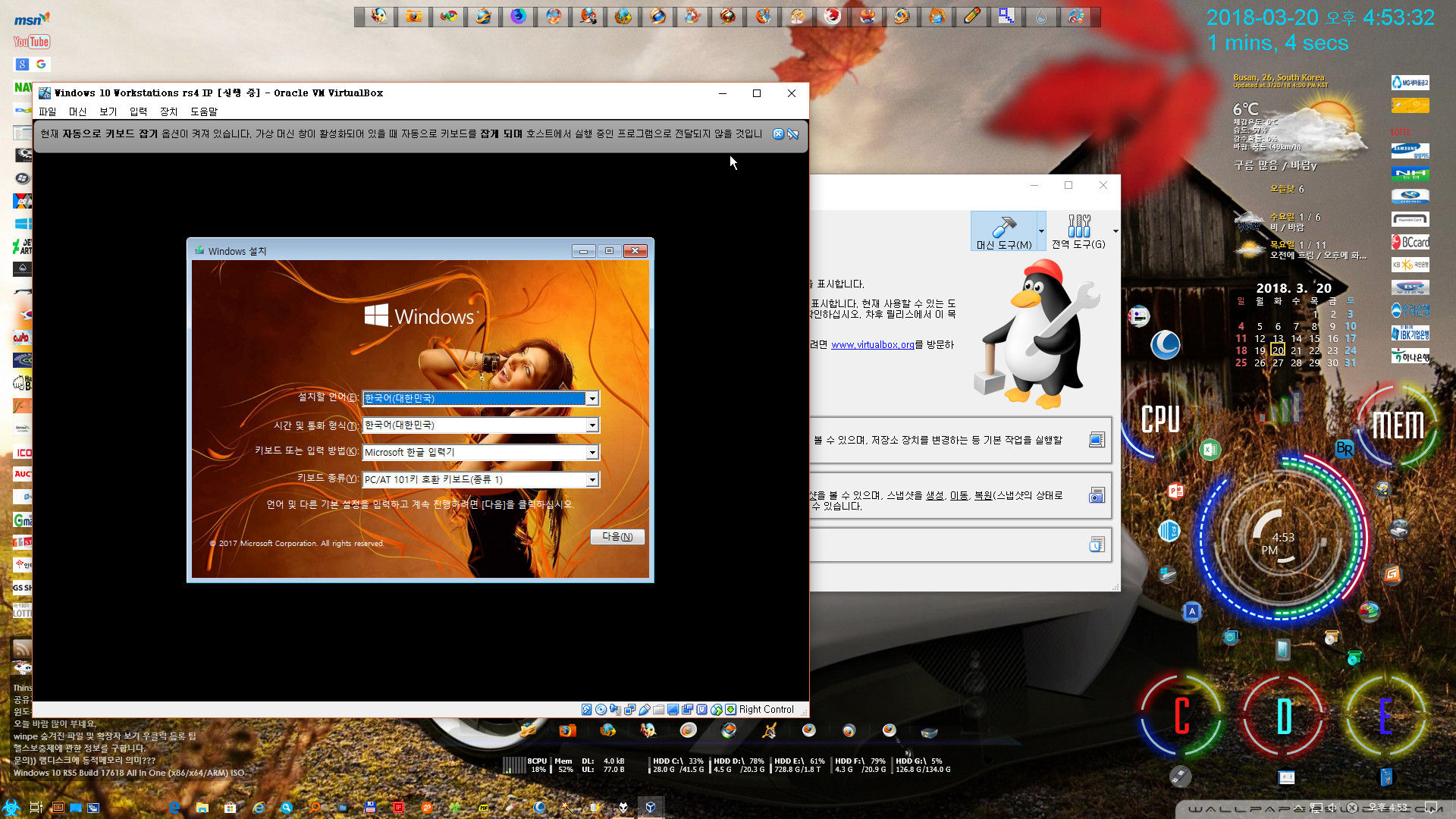Click keyboard capture arrow indicator beside Right Control
This screenshot has height=819, width=1456.
coord(731,710)
